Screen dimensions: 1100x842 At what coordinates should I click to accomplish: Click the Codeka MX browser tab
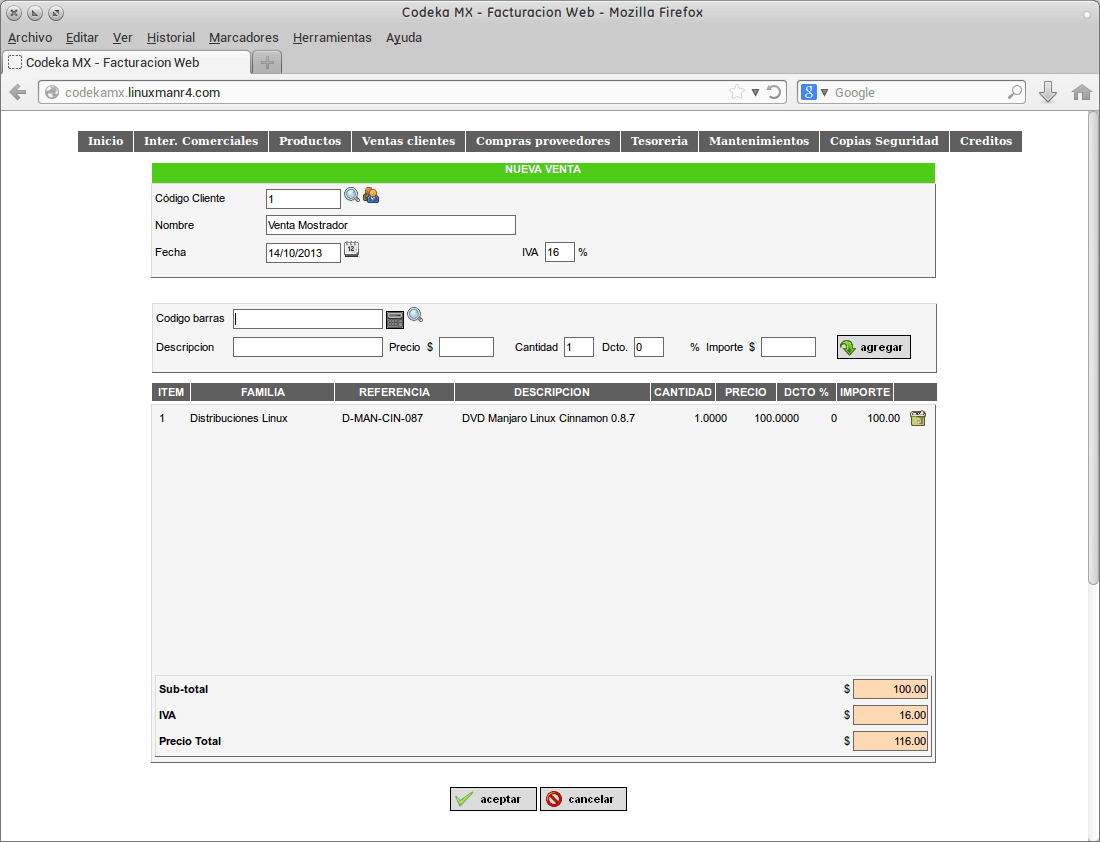120,60
